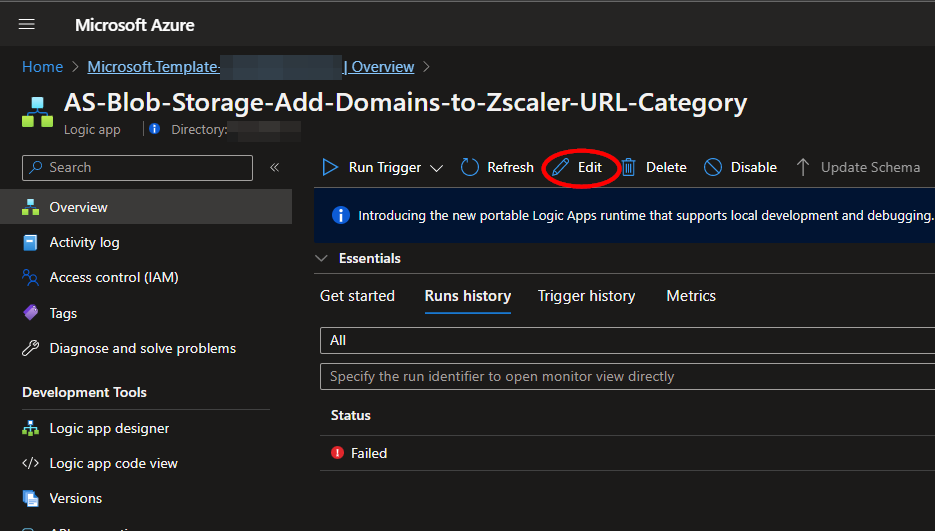Switch to the Trigger history tab

pyautogui.click(x=586, y=296)
